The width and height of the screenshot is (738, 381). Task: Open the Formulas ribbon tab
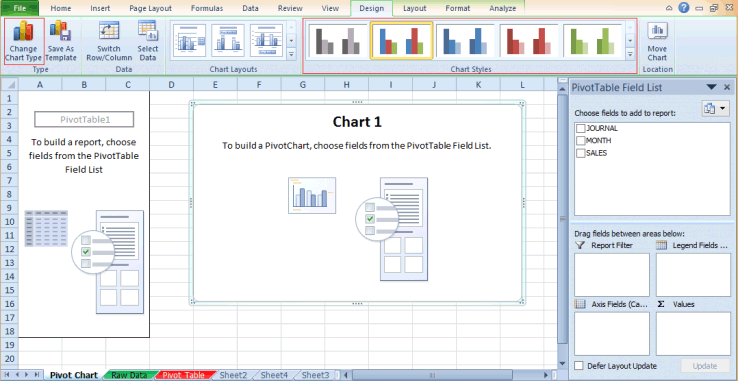coord(207,8)
